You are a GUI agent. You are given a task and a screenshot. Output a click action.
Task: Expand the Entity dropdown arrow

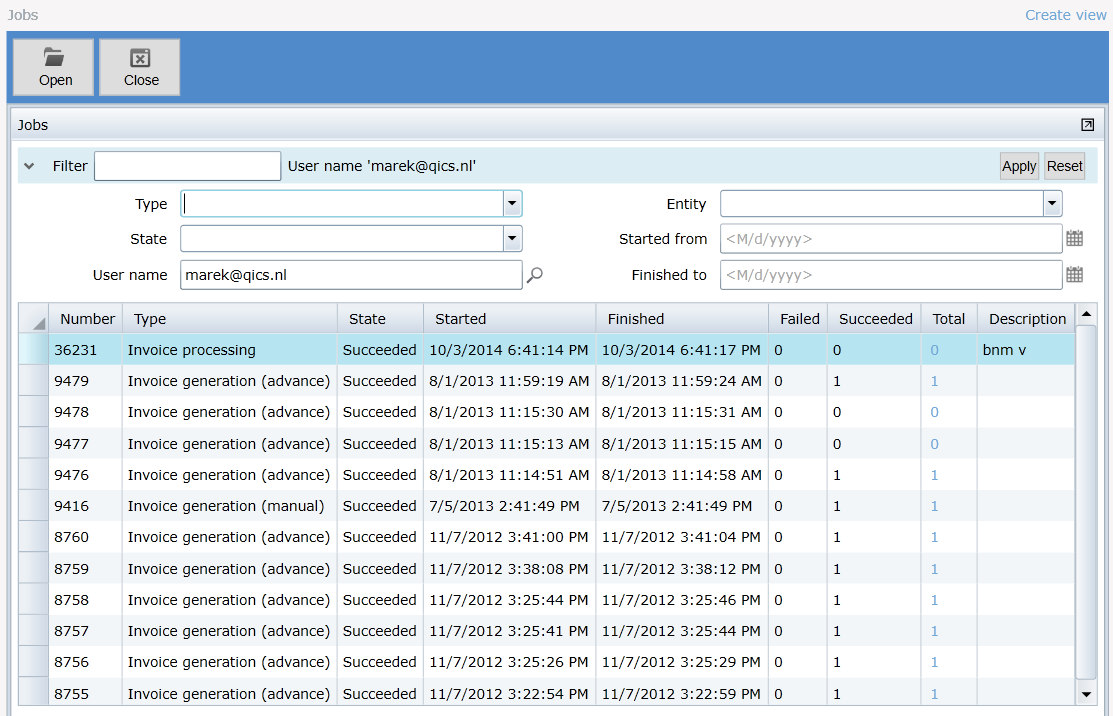click(1052, 204)
